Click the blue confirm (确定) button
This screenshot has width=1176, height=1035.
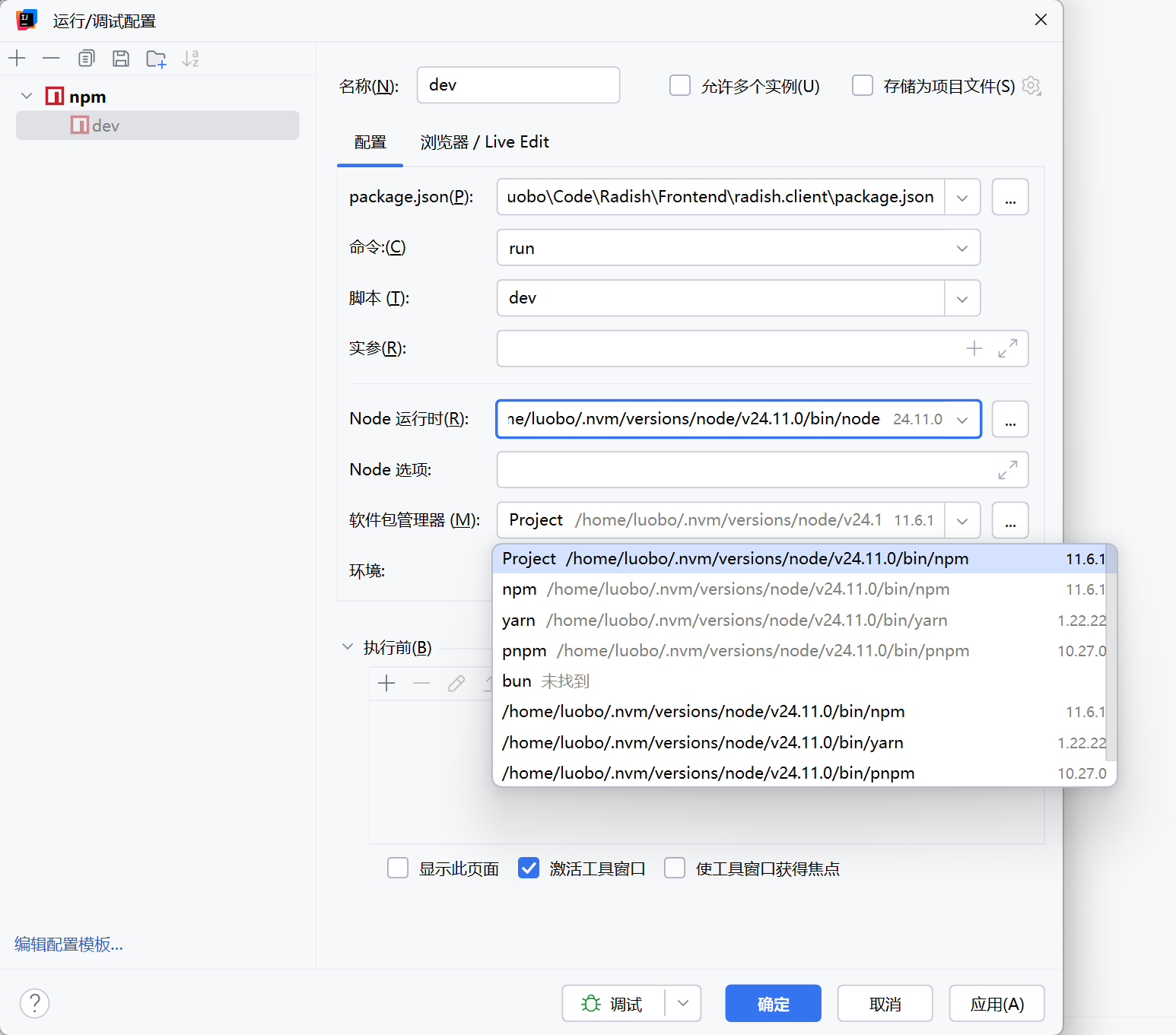coord(772,1004)
